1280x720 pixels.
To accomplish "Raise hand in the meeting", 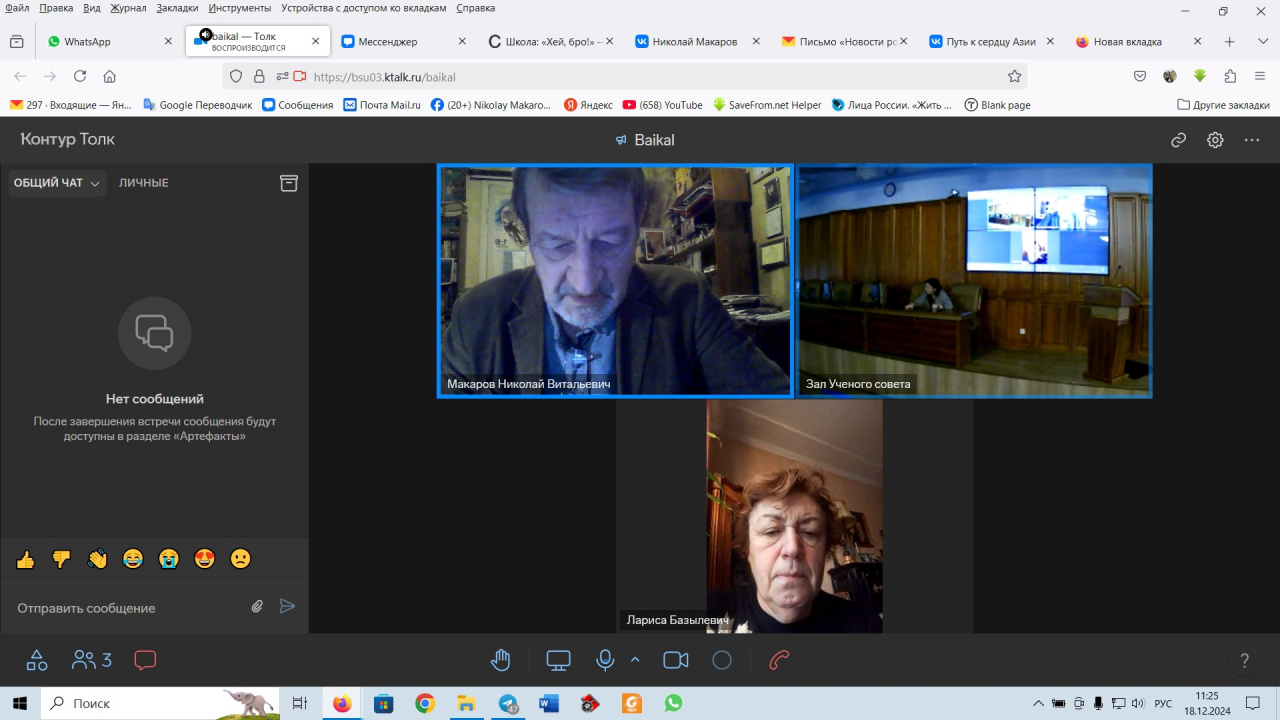I will (501, 660).
